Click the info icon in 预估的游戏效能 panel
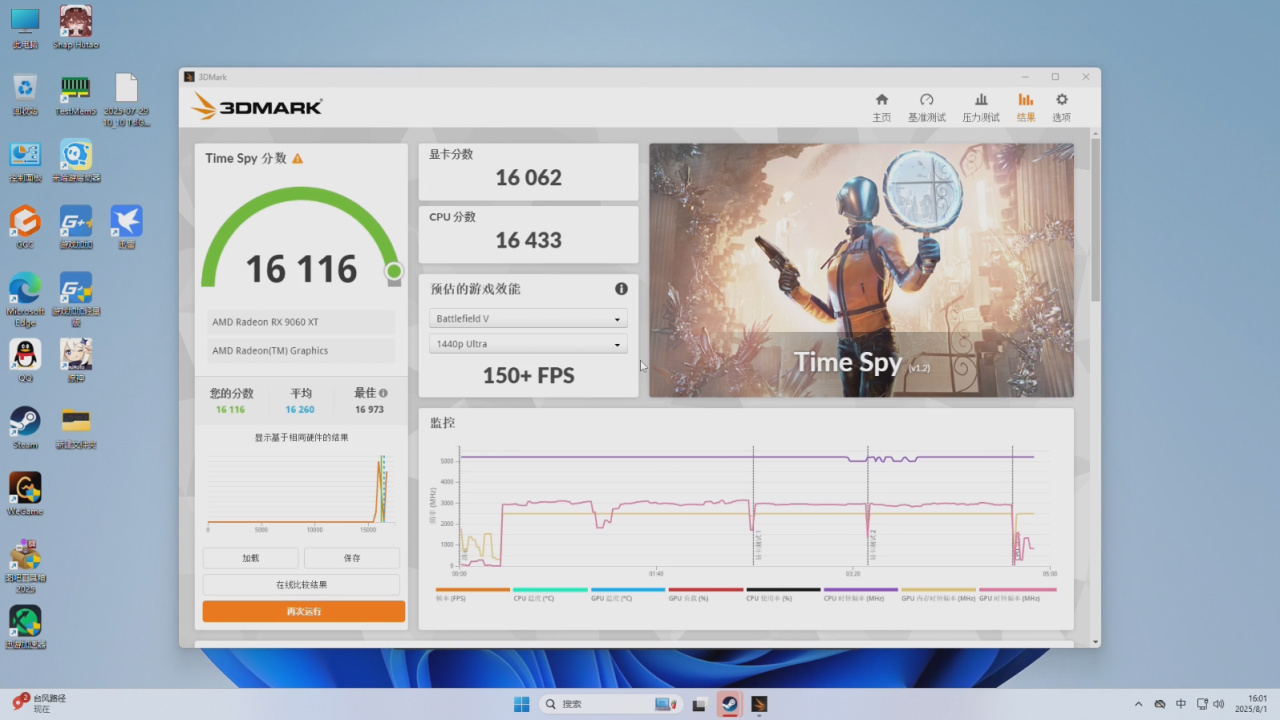 [621, 288]
